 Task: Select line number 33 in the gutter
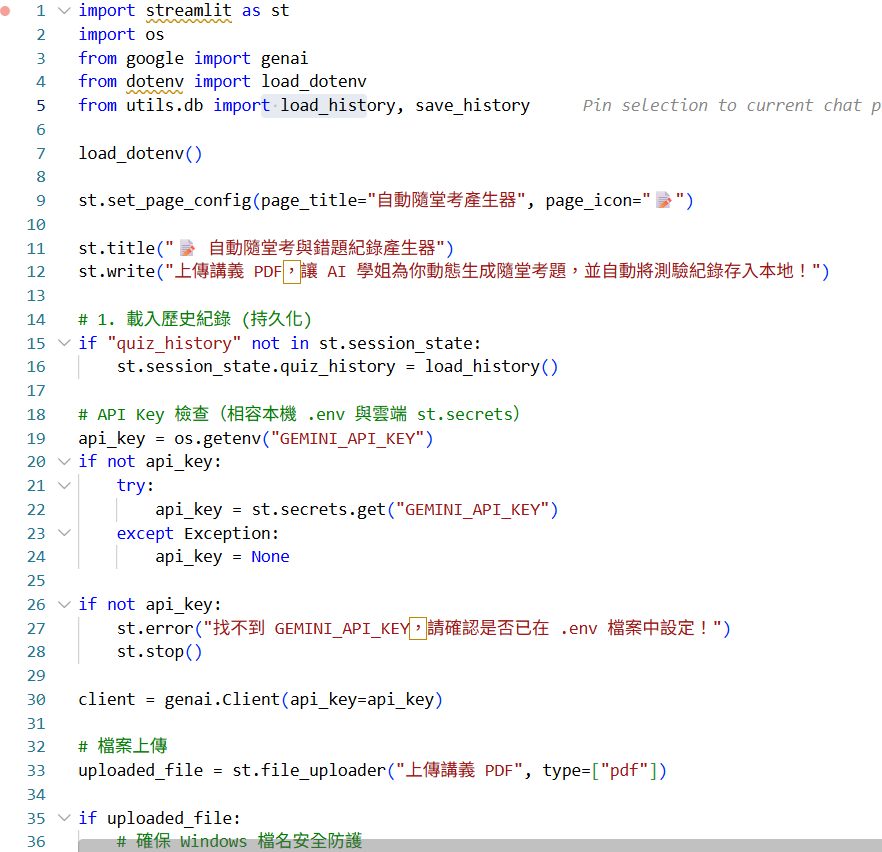coord(36,770)
